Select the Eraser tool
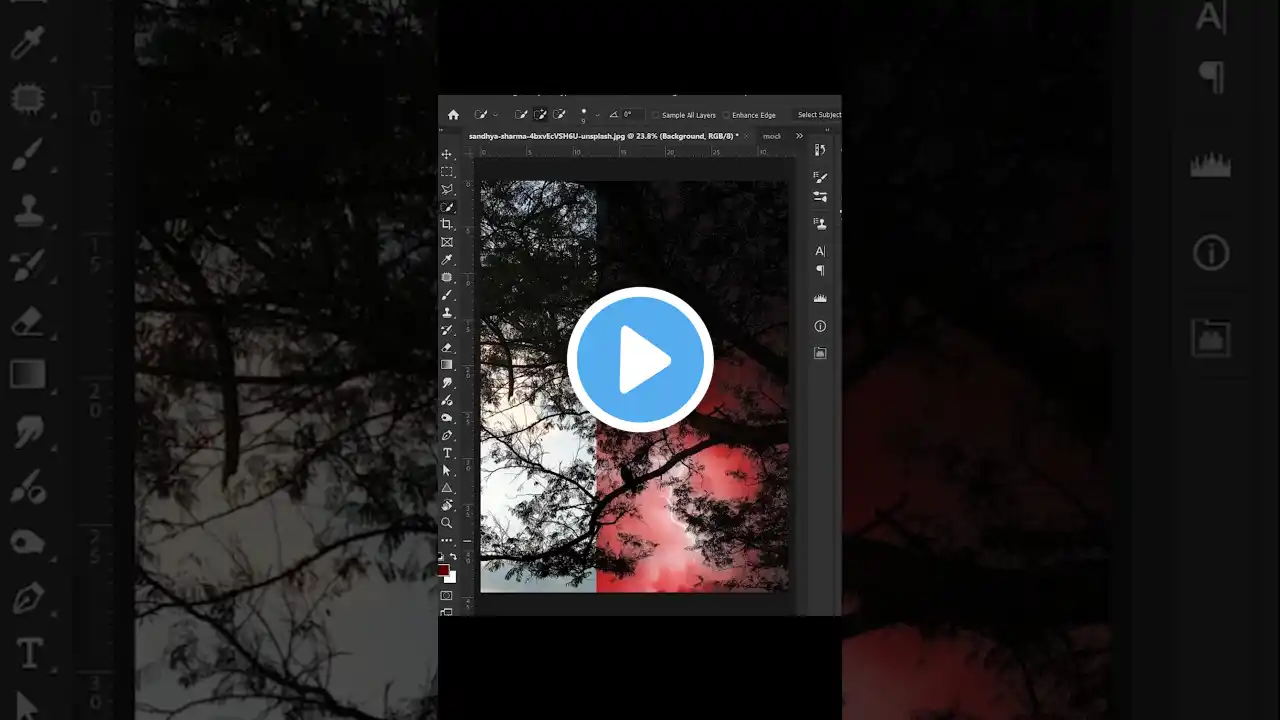This screenshot has height=720, width=1280. coord(447,347)
